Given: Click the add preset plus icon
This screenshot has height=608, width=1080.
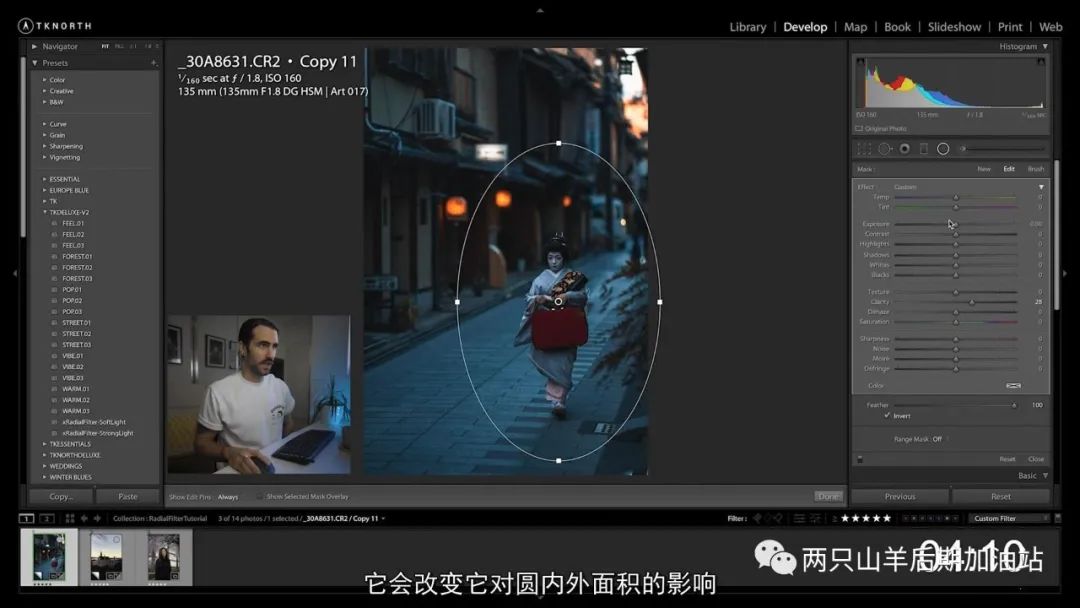Looking at the screenshot, I should [153, 63].
